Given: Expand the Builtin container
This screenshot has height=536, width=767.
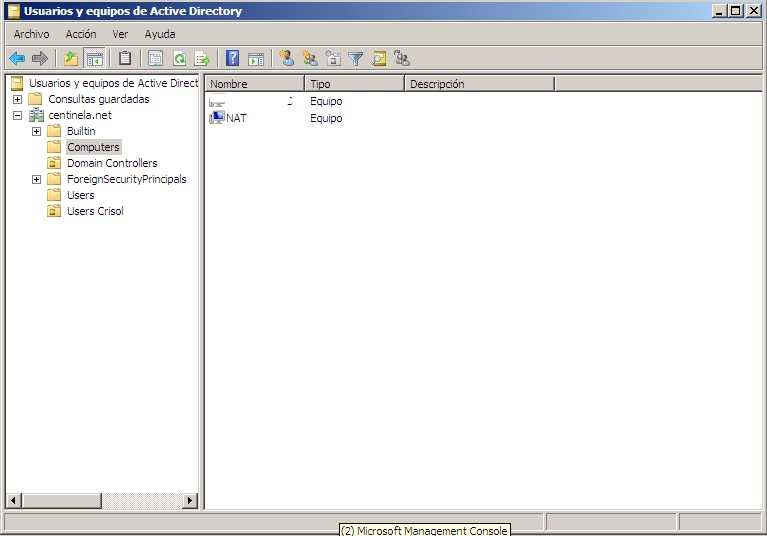Looking at the screenshot, I should 36,132.
